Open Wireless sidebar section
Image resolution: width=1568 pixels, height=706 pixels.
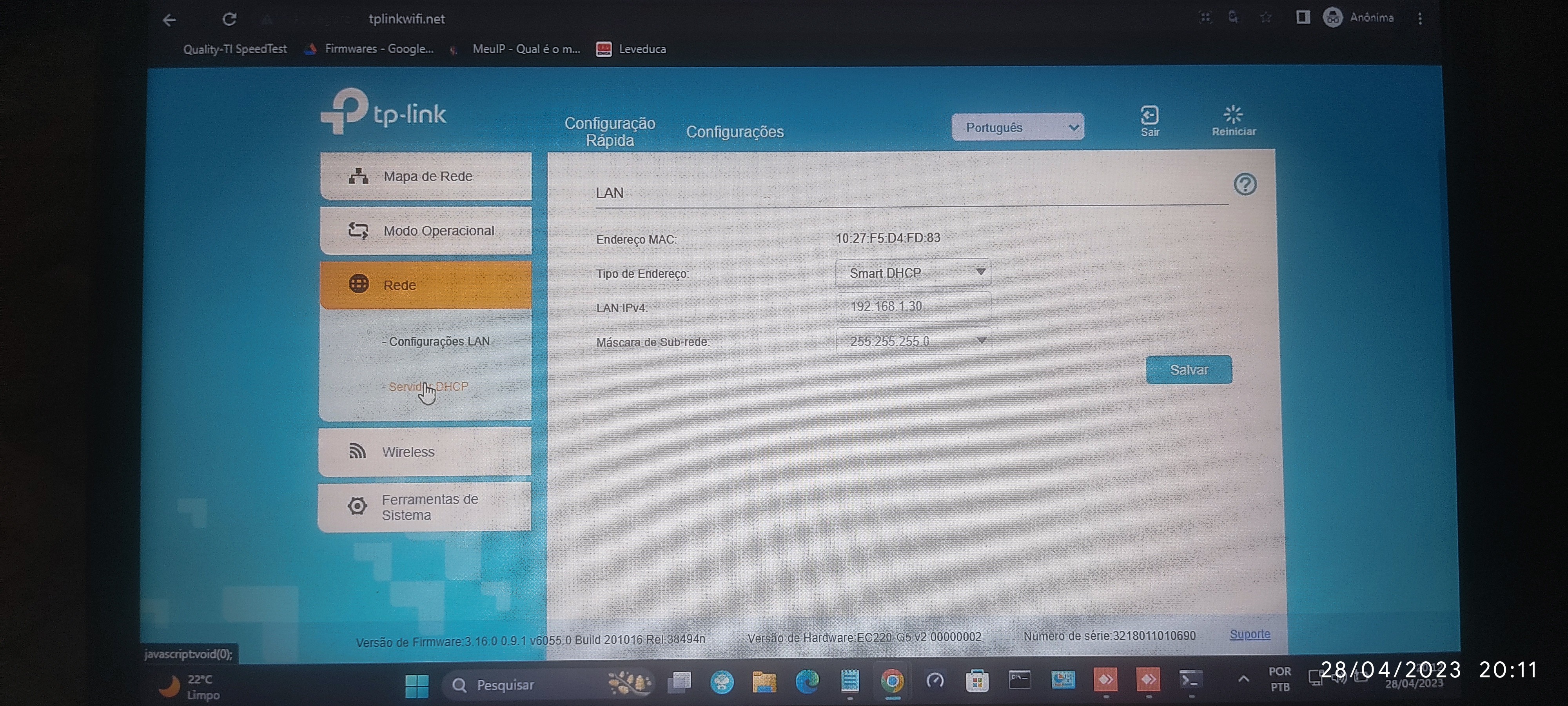(425, 451)
